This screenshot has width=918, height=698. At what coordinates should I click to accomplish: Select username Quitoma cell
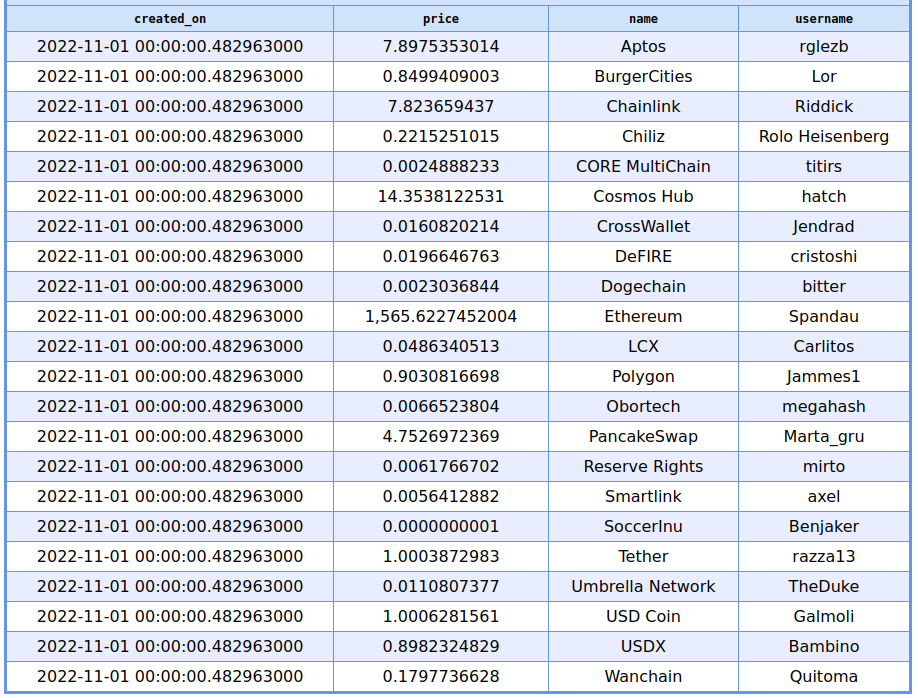tap(824, 677)
